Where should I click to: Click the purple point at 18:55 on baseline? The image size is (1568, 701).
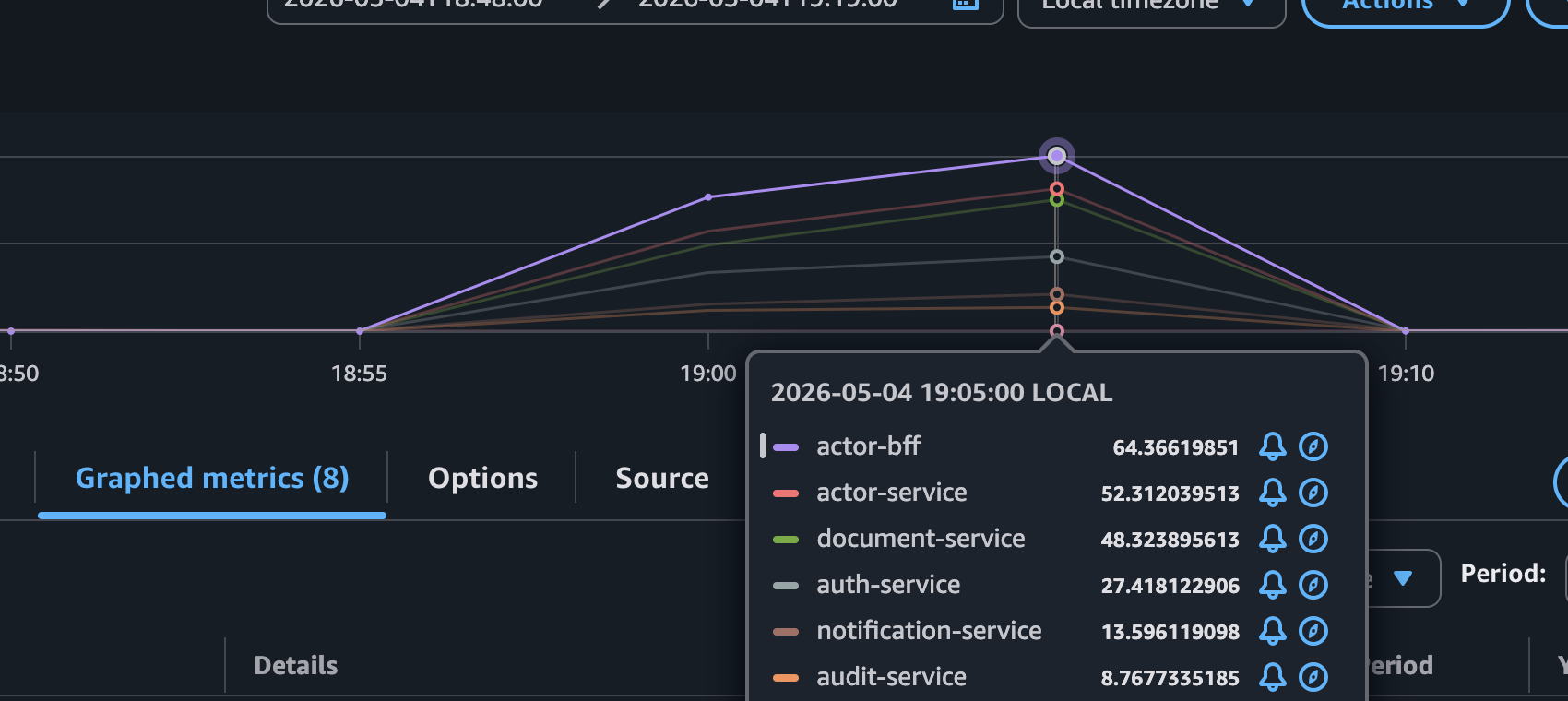pos(360,330)
